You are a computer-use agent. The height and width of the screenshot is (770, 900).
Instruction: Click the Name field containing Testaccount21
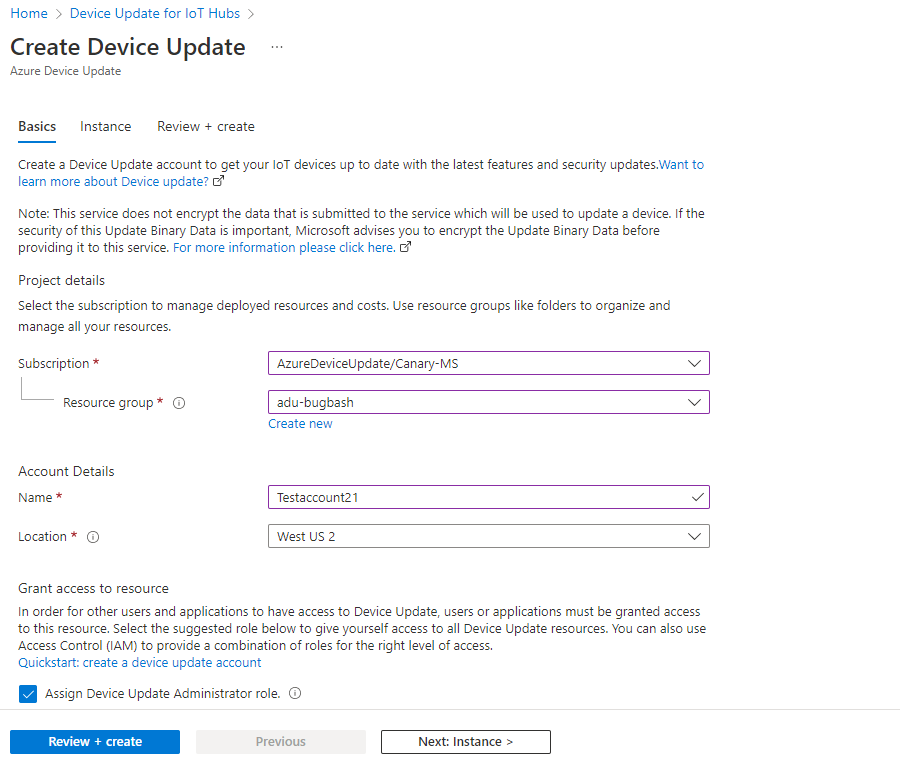click(480, 497)
